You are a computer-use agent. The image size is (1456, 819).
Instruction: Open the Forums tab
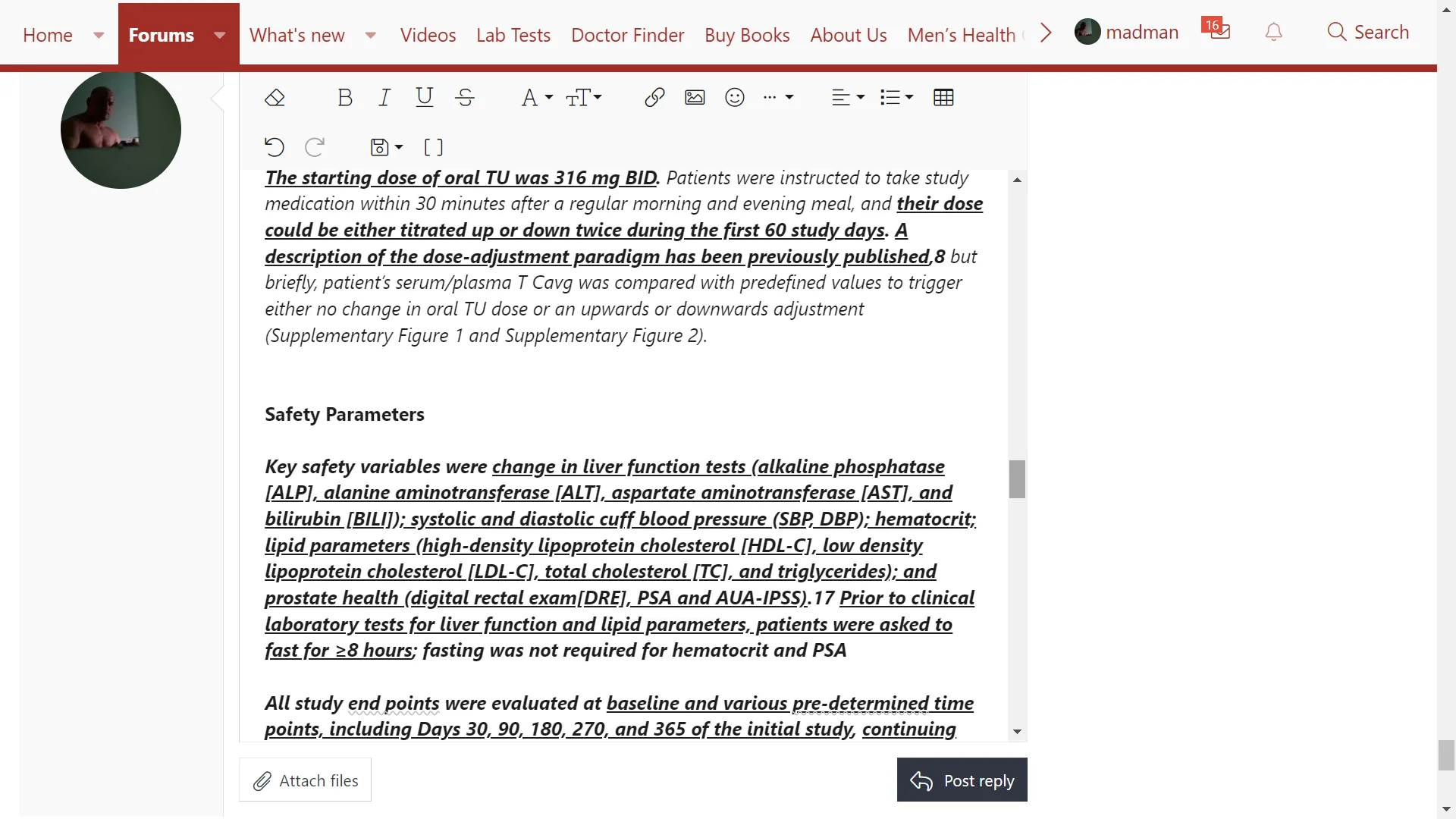tap(162, 35)
